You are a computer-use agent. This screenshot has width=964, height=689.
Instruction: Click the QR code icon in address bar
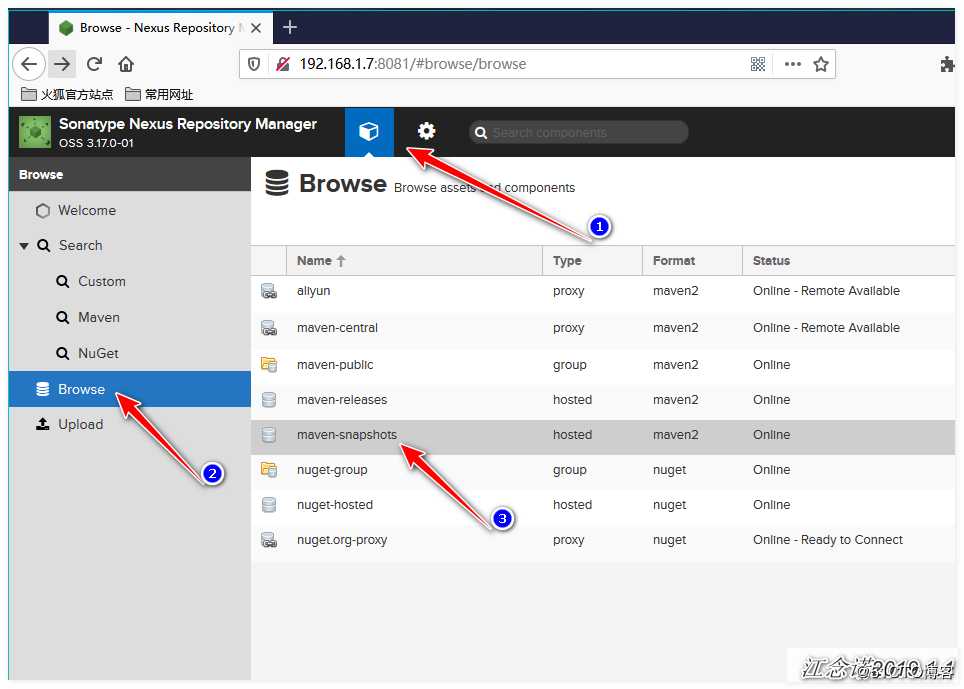click(x=758, y=64)
